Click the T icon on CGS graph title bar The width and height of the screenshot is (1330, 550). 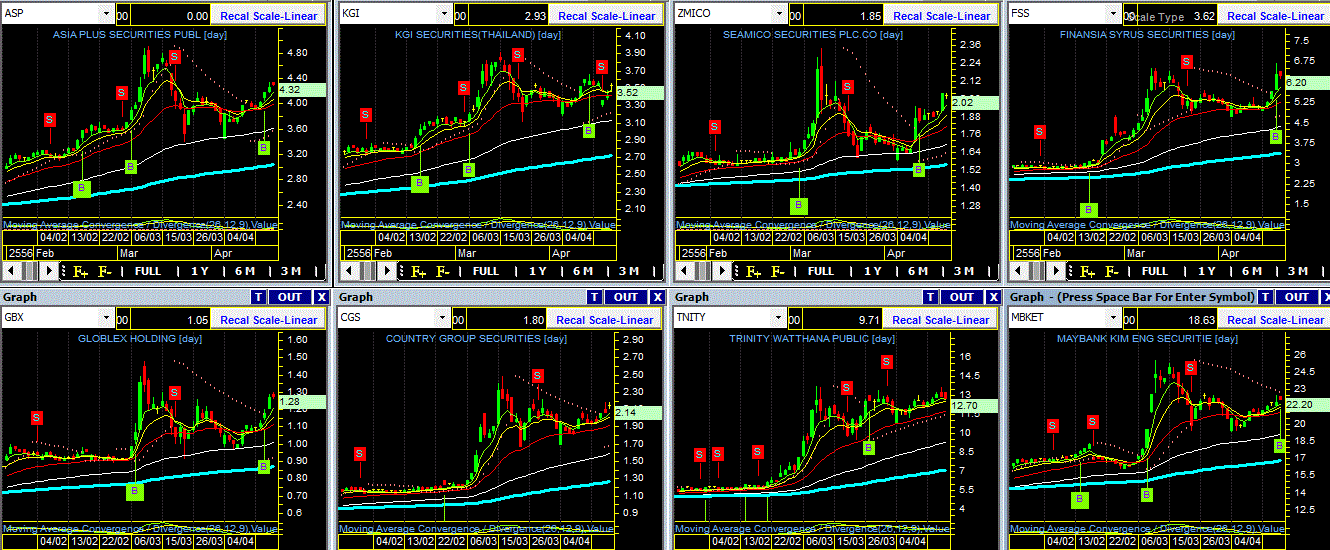(594, 297)
